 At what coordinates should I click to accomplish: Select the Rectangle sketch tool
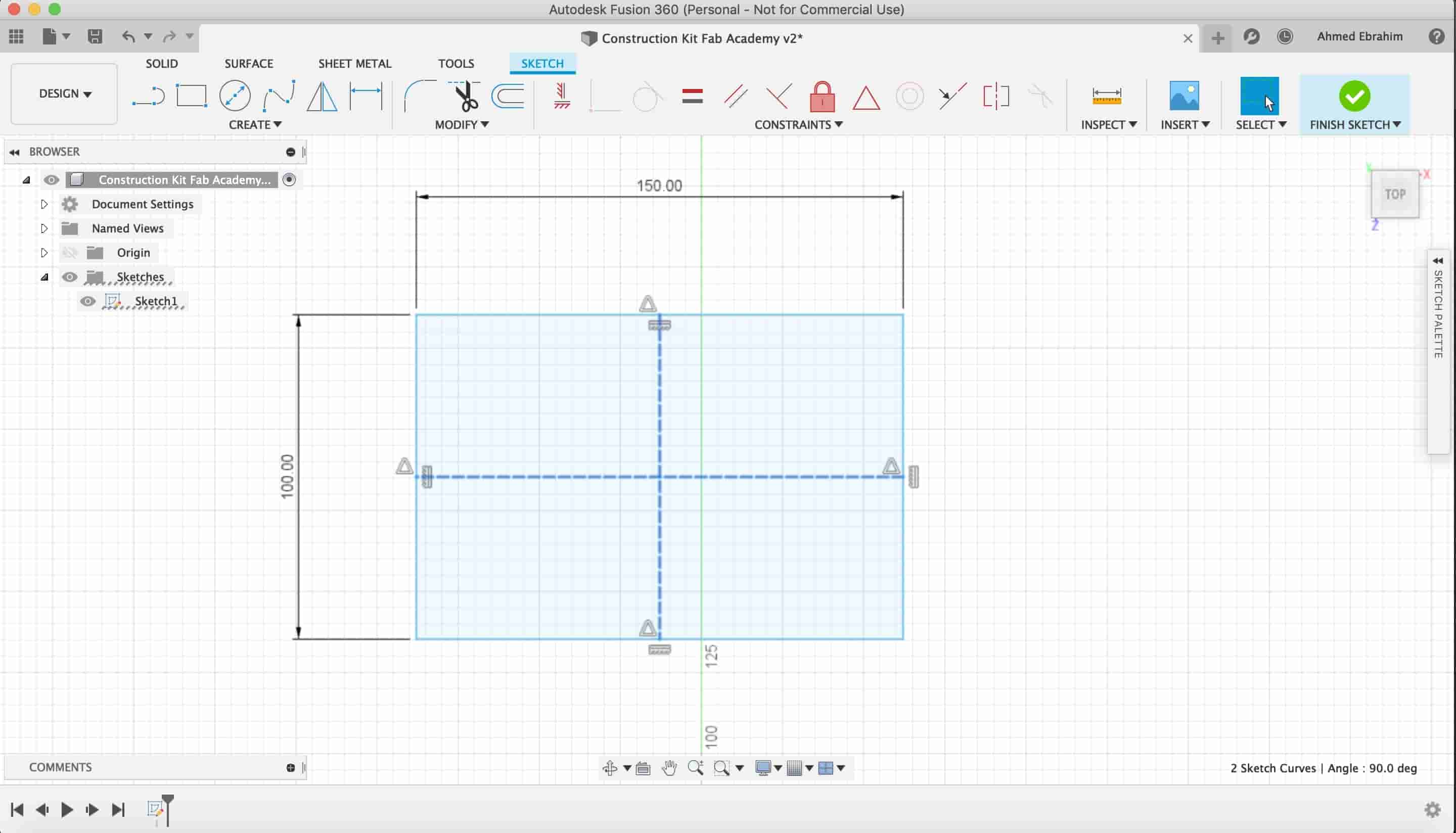[x=191, y=96]
